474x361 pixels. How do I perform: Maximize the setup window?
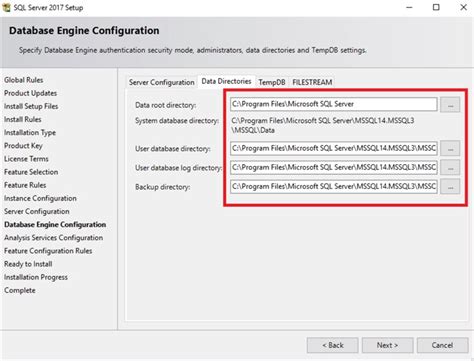coord(436,7)
